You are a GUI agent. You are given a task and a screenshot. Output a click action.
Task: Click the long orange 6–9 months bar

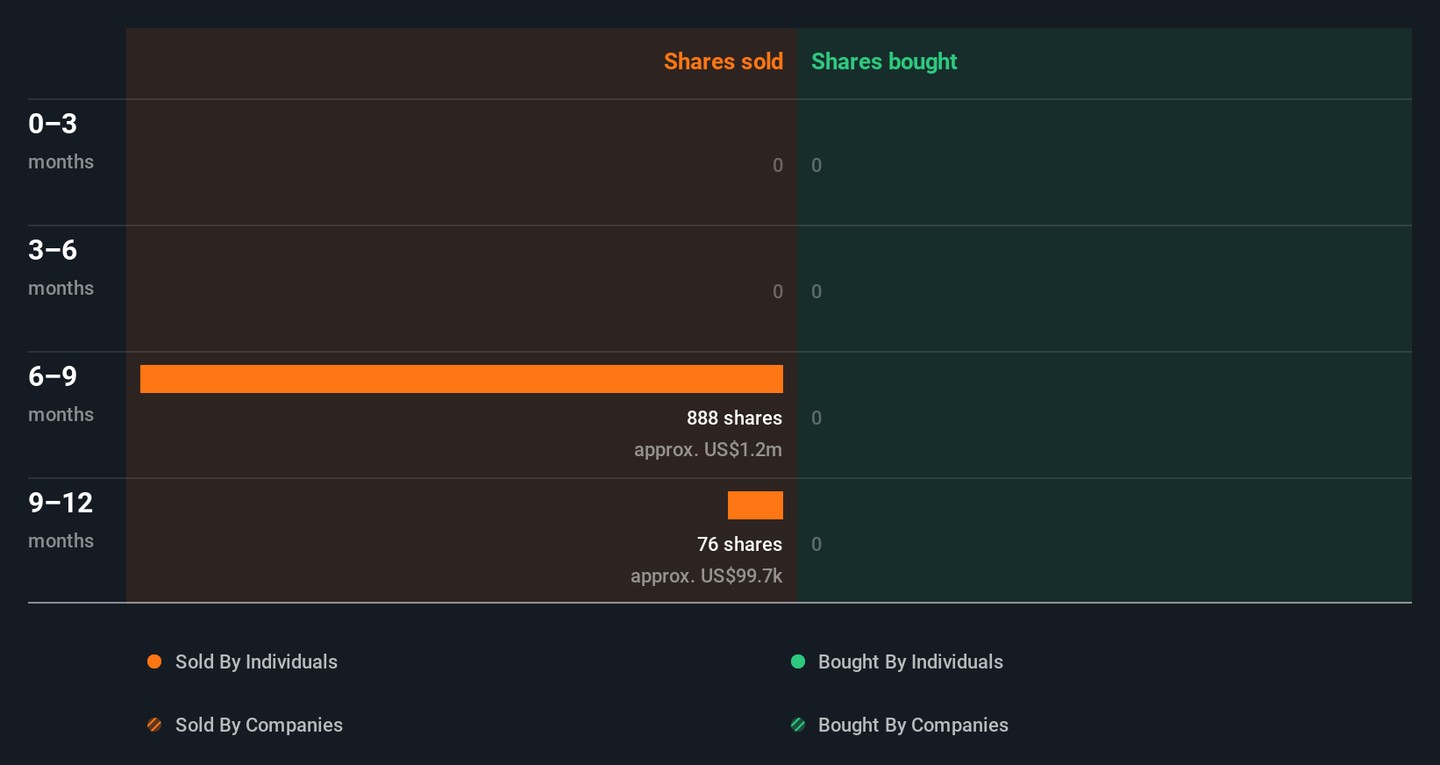click(x=461, y=379)
